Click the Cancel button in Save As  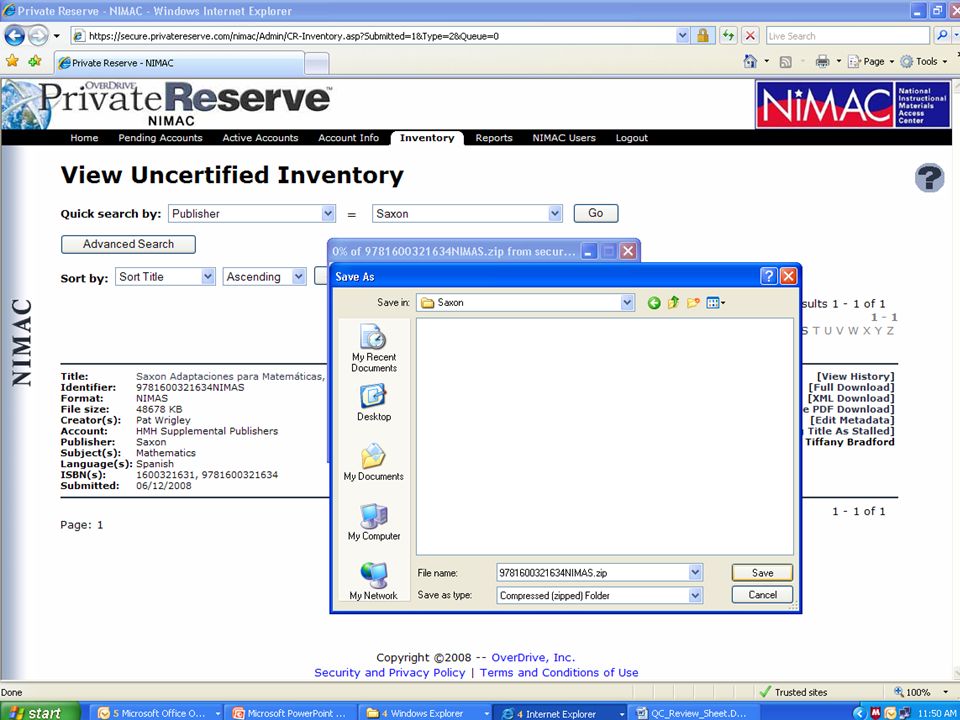[x=762, y=594]
